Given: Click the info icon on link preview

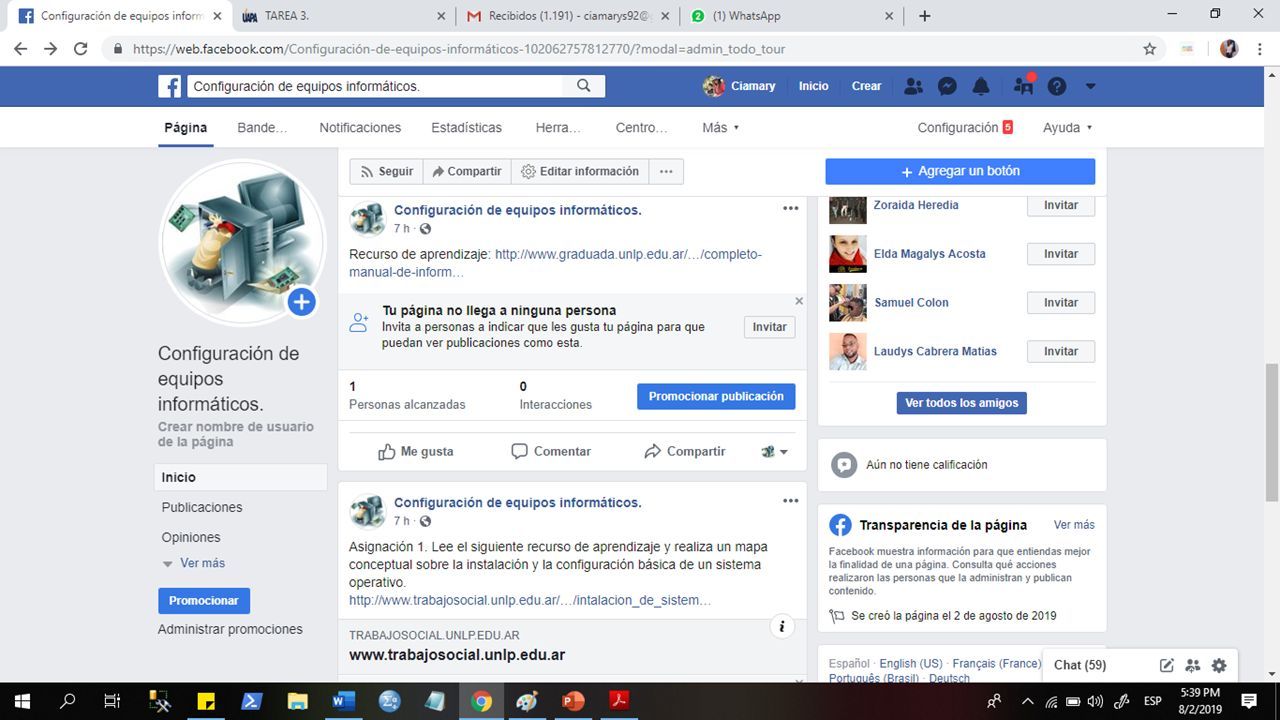Looking at the screenshot, I should [782, 627].
